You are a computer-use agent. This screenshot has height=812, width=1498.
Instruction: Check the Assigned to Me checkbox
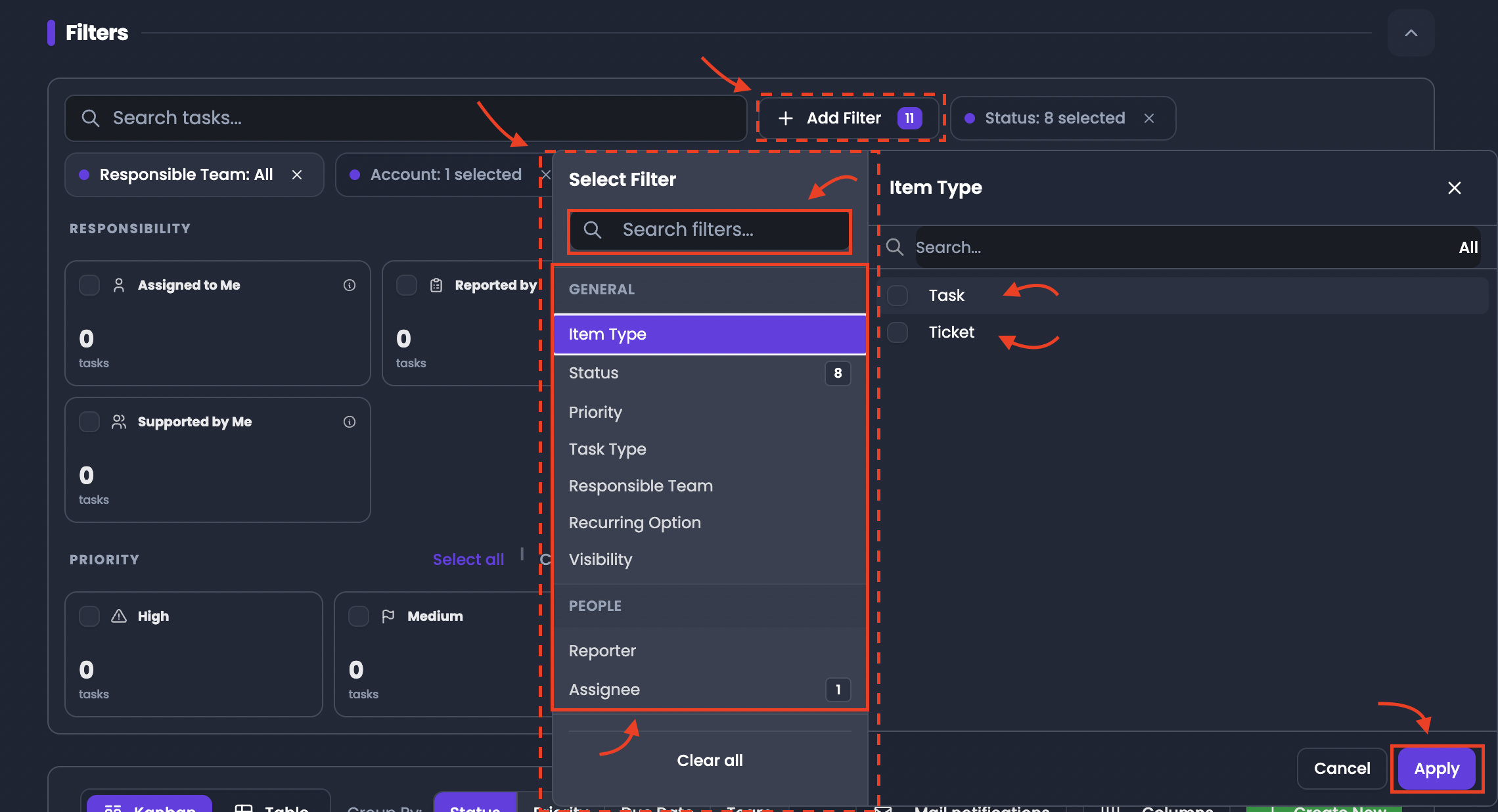[89, 285]
